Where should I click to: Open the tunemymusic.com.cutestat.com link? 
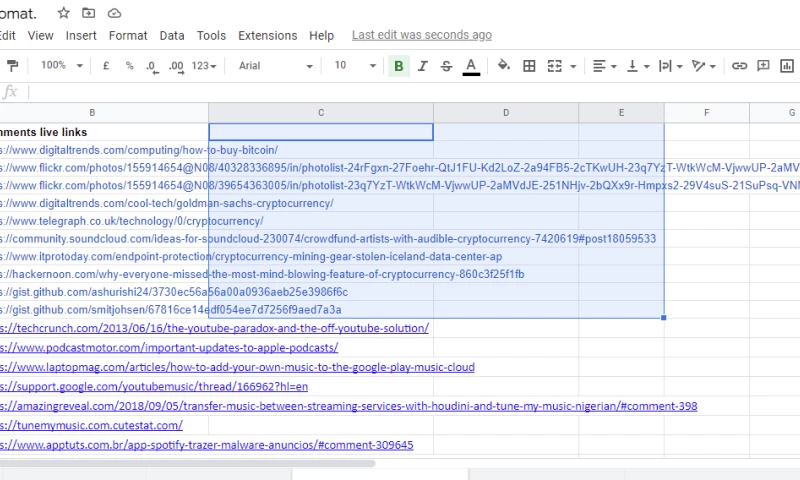pyautogui.click(x=91, y=425)
